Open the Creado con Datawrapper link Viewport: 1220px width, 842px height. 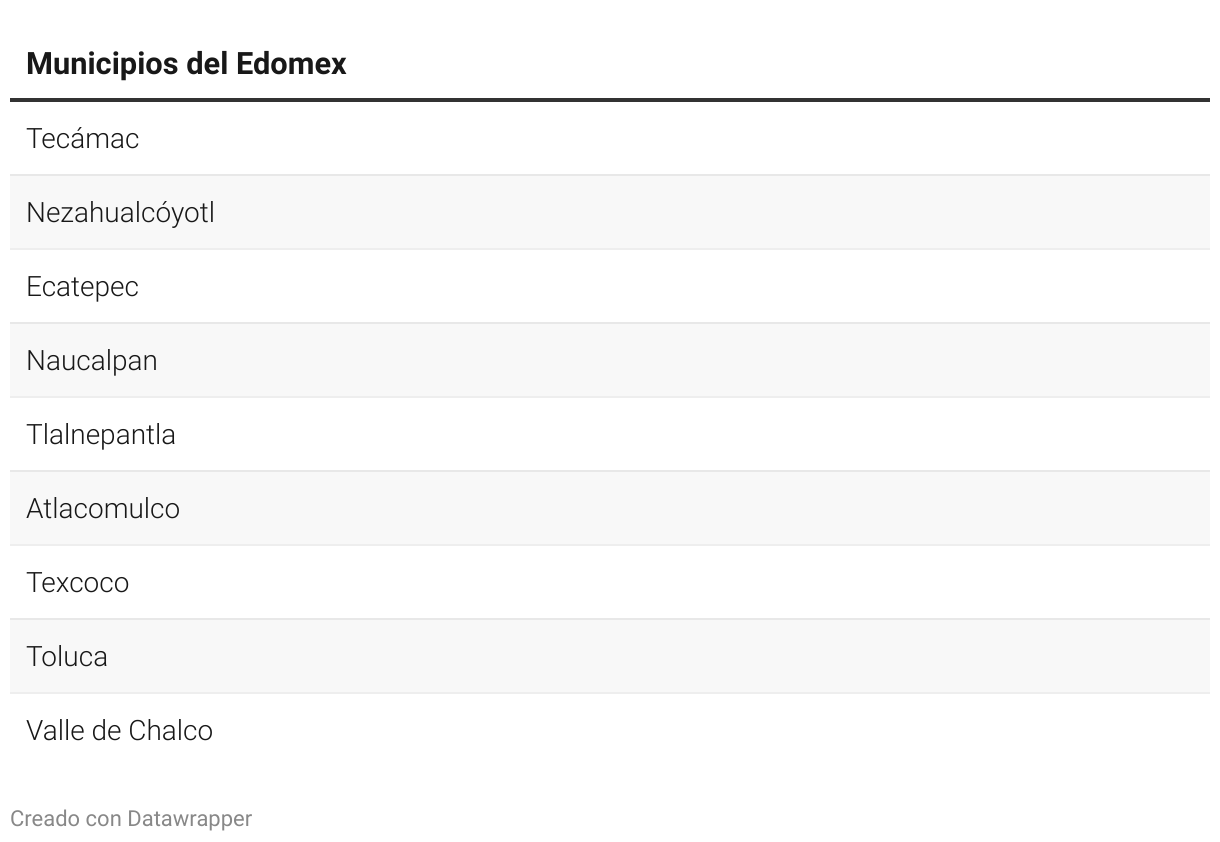[x=131, y=819]
